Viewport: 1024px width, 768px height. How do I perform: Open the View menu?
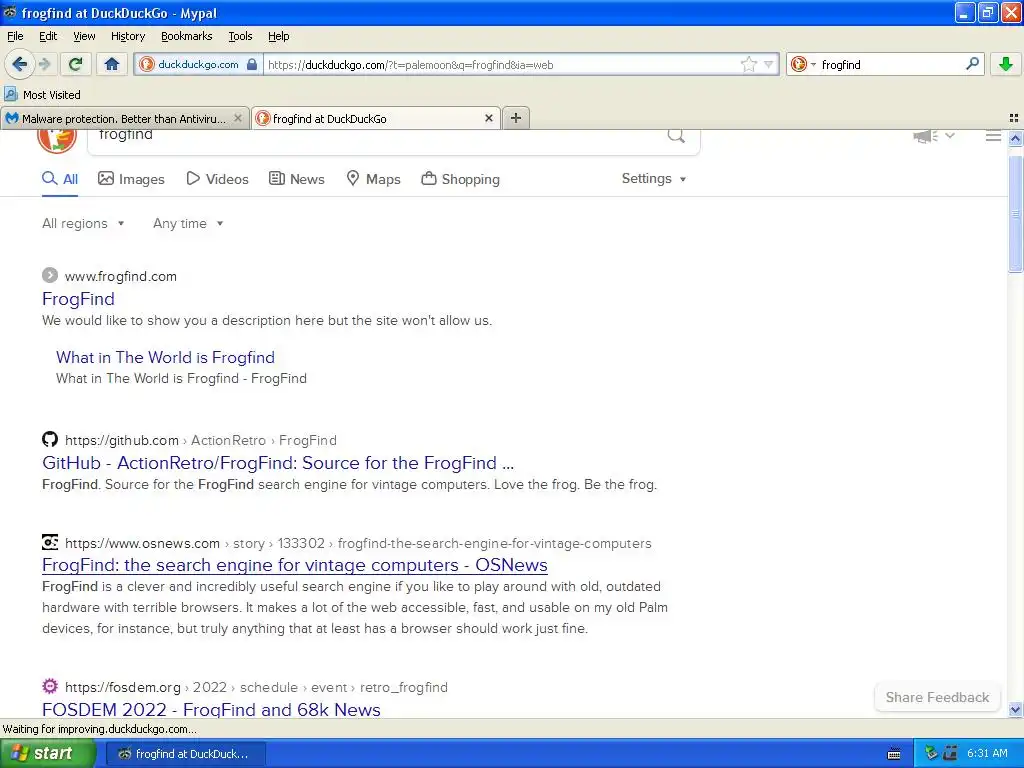pos(84,37)
